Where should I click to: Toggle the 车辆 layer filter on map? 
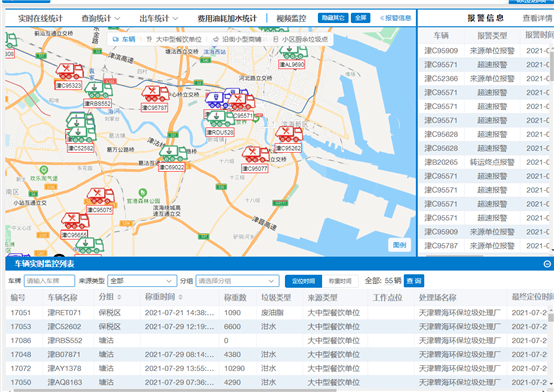click(124, 39)
